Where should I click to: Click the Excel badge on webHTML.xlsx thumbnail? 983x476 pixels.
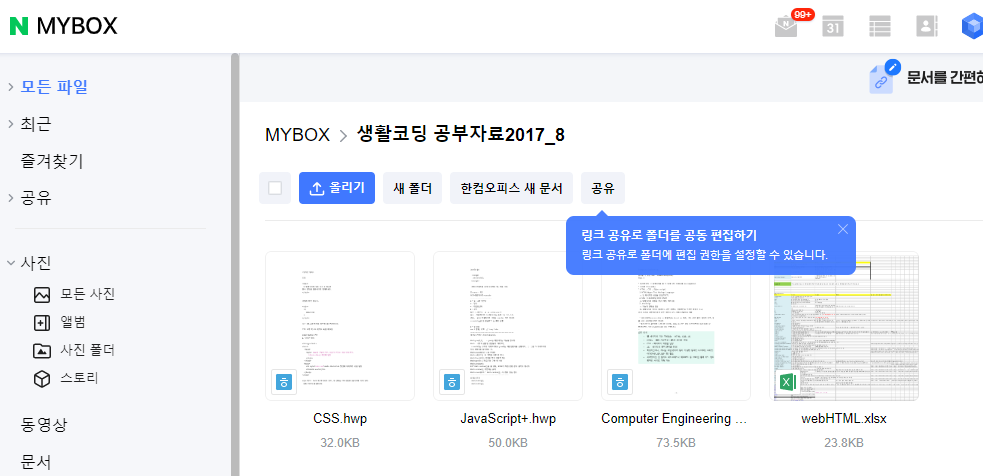(788, 382)
